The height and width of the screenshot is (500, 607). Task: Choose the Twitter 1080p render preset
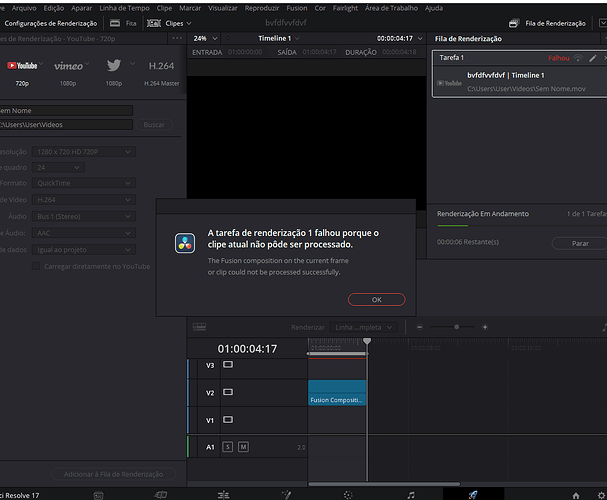114,72
